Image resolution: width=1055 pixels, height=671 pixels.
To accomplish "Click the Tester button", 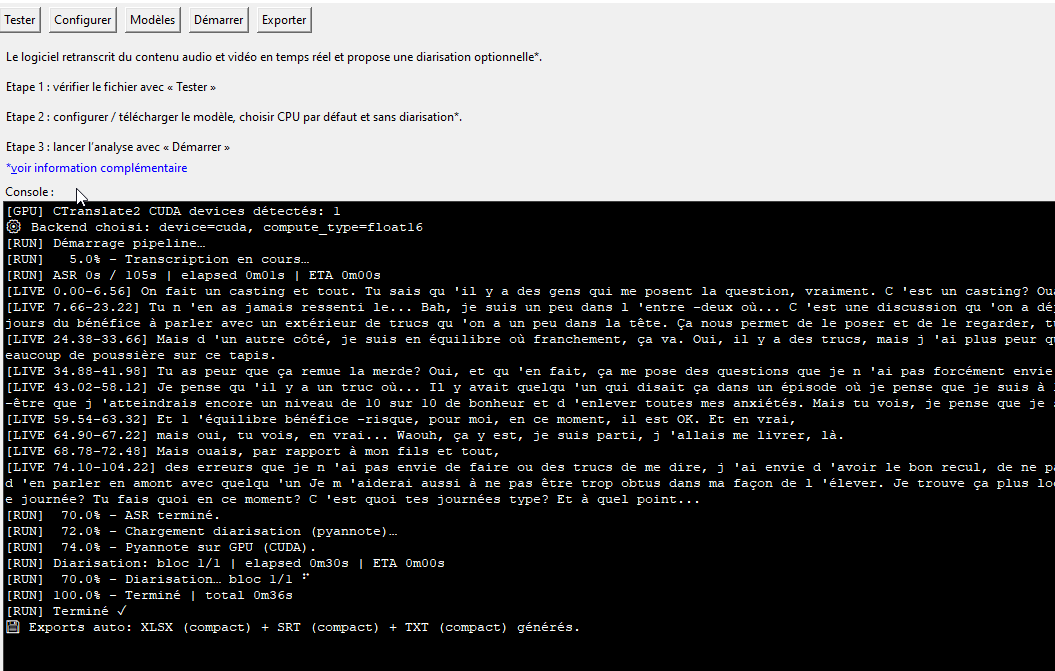I will pyautogui.click(x=20, y=19).
